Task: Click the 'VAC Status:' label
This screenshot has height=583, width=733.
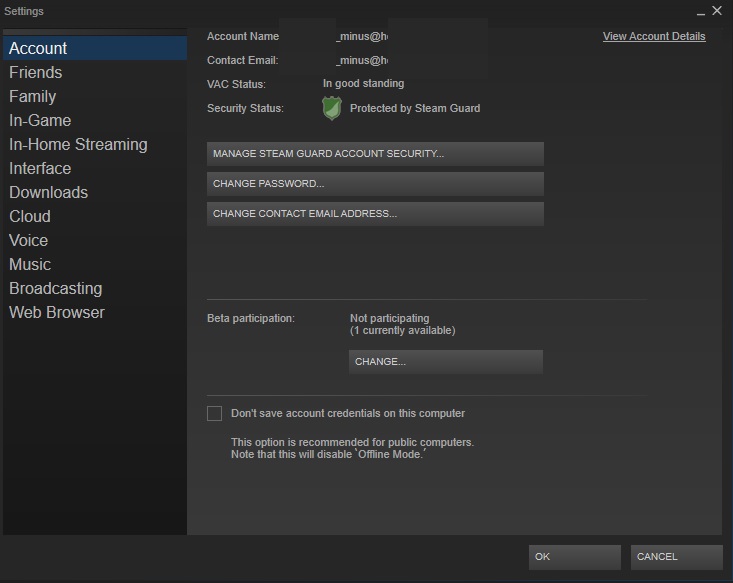Action: click(x=236, y=84)
